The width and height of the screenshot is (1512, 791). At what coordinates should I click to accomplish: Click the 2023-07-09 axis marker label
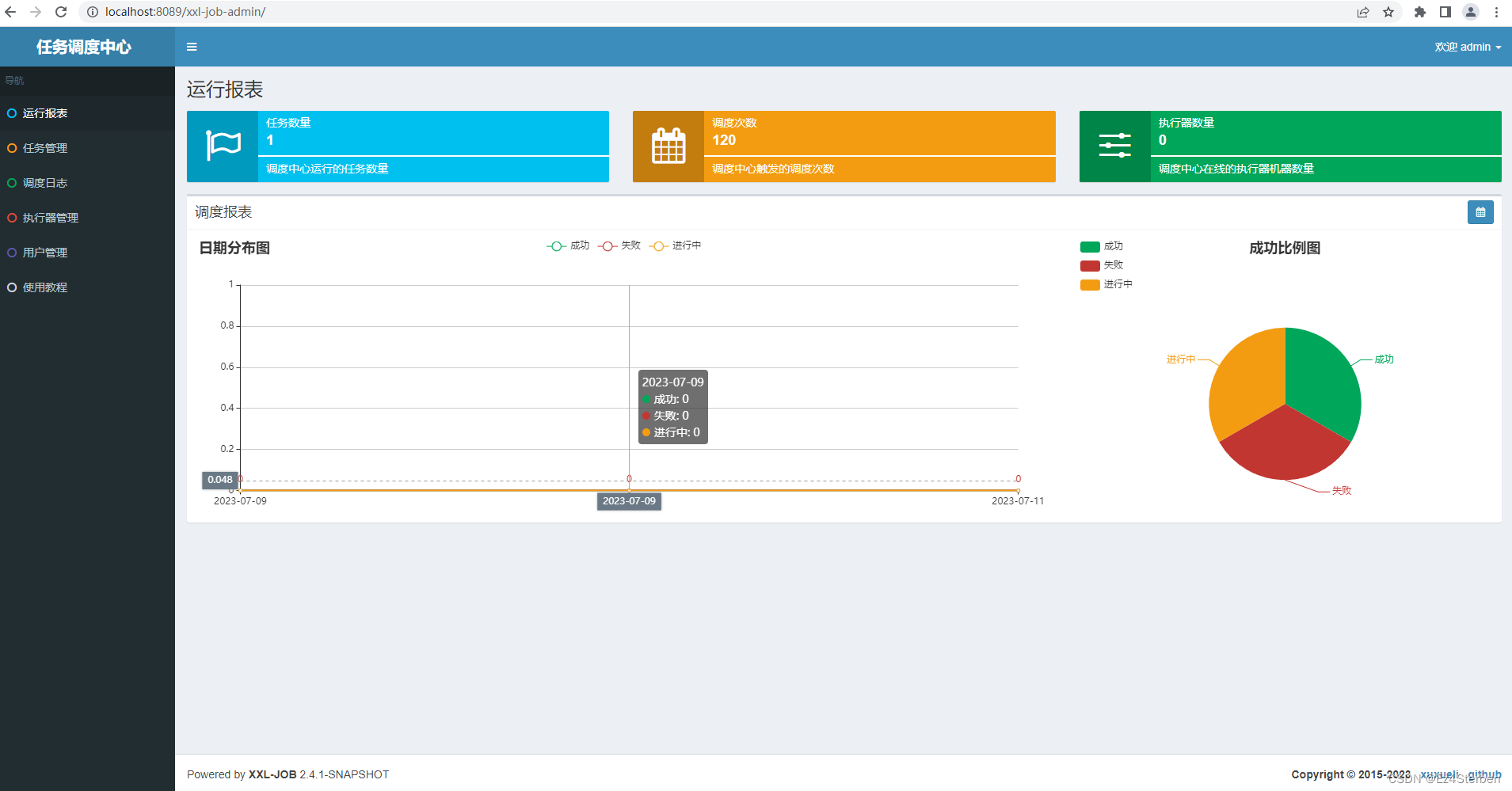[x=629, y=501]
